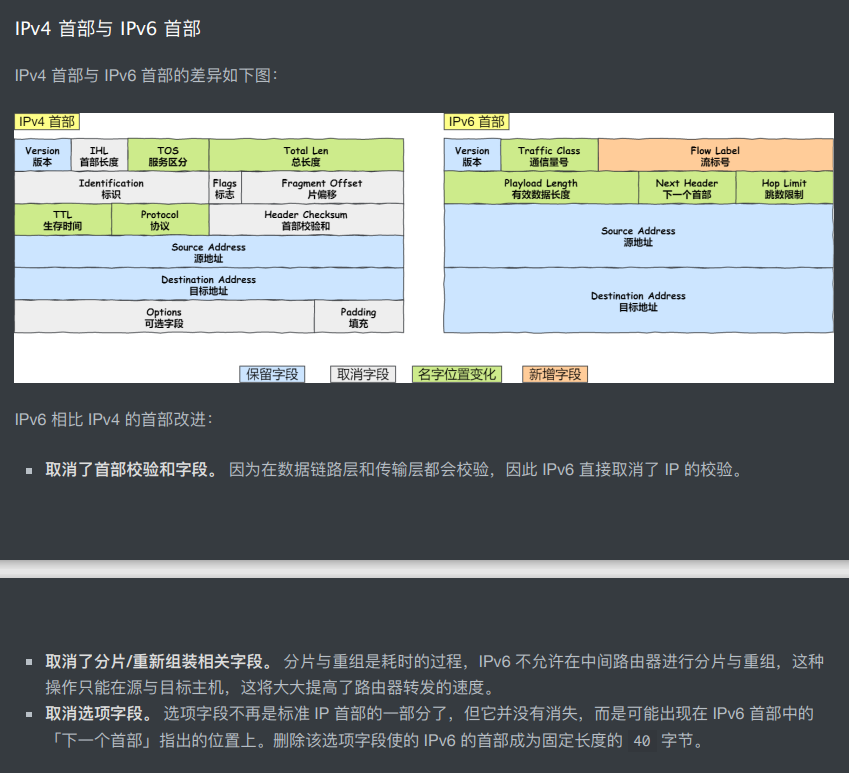Click the bold text "取消了分片/重新组装相关字段。"

[159, 662]
